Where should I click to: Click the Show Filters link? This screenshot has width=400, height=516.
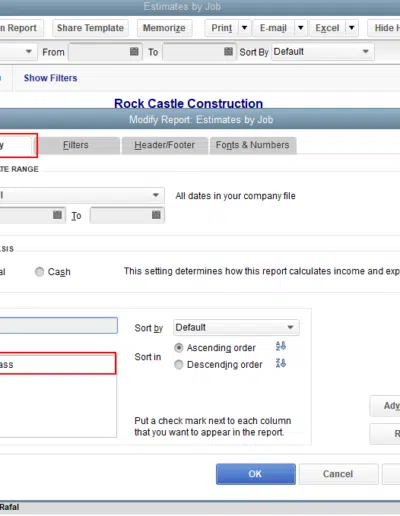(50, 78)
